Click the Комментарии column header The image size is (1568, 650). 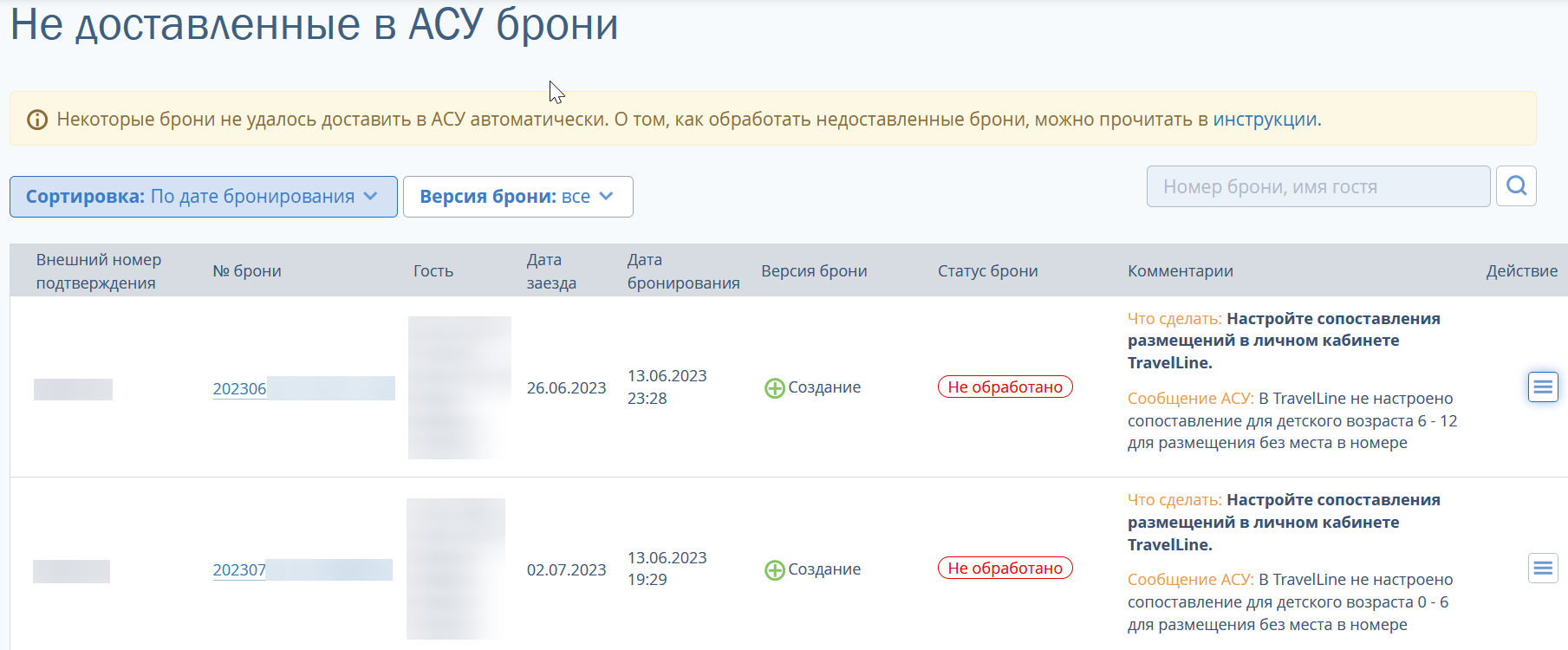(1181, 271)
